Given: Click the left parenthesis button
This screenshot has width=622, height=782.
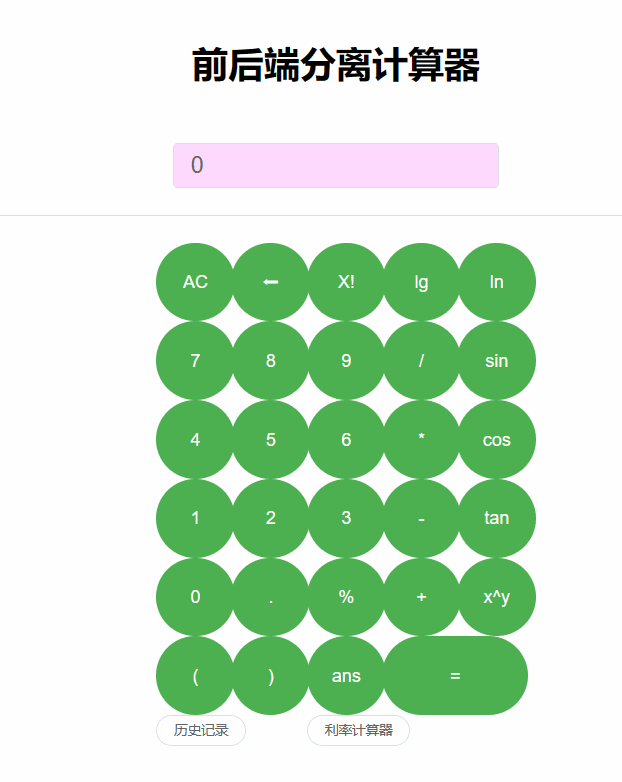Looking at the screenshot, I should 195,675.
